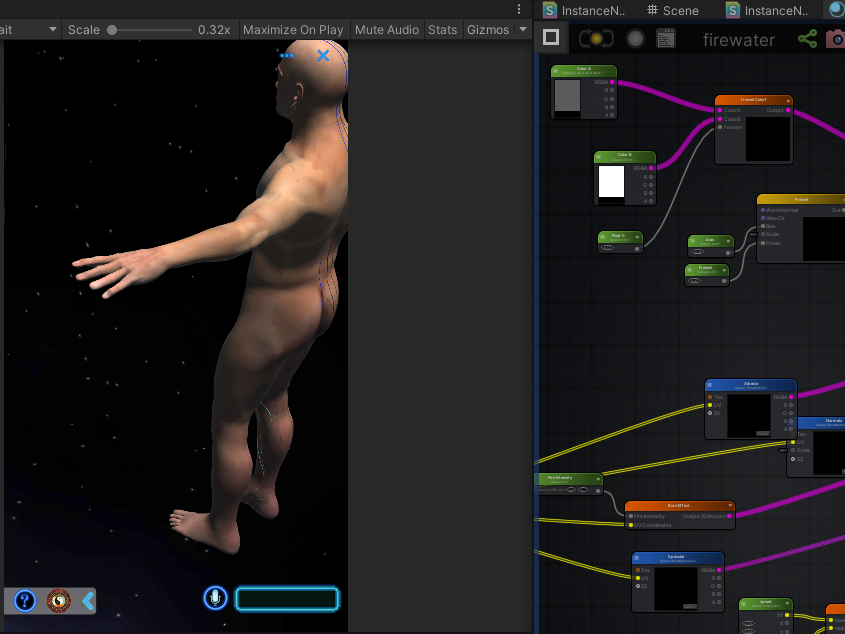The image size is (845, 634).
Task: Click the blue X close icon in game view
Action: pyautogui.click(x=323, y=56)
